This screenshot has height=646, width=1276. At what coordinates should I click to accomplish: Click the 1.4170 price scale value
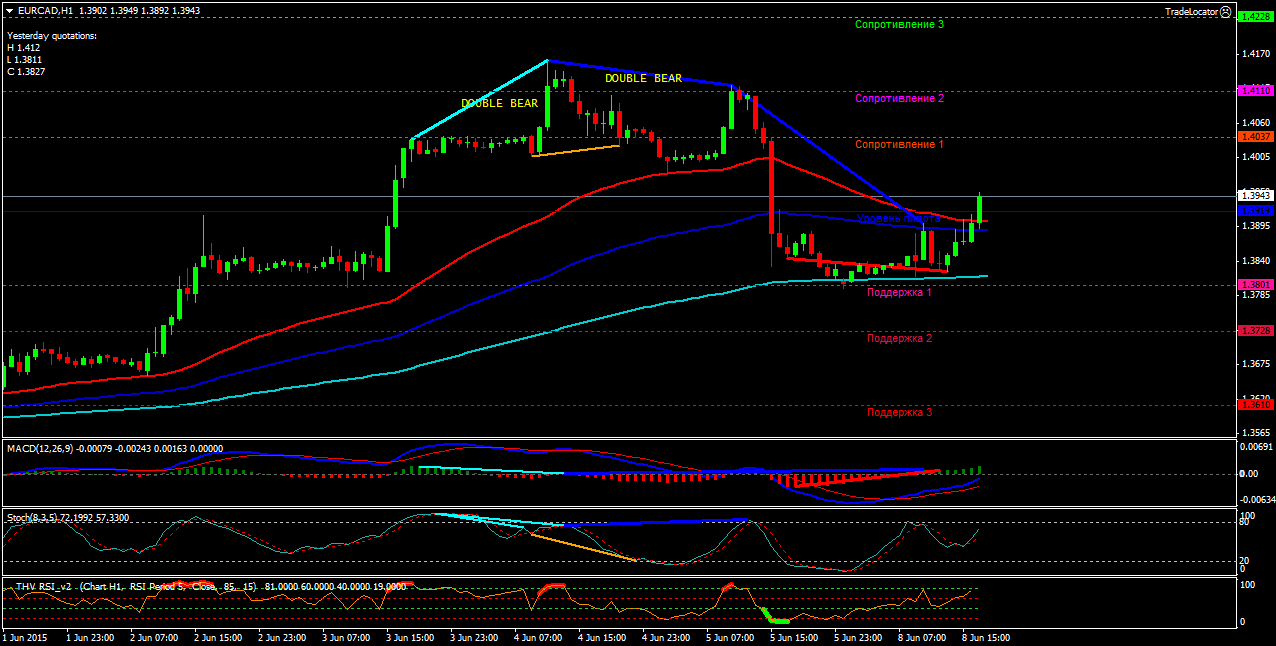pos(1255,53)
